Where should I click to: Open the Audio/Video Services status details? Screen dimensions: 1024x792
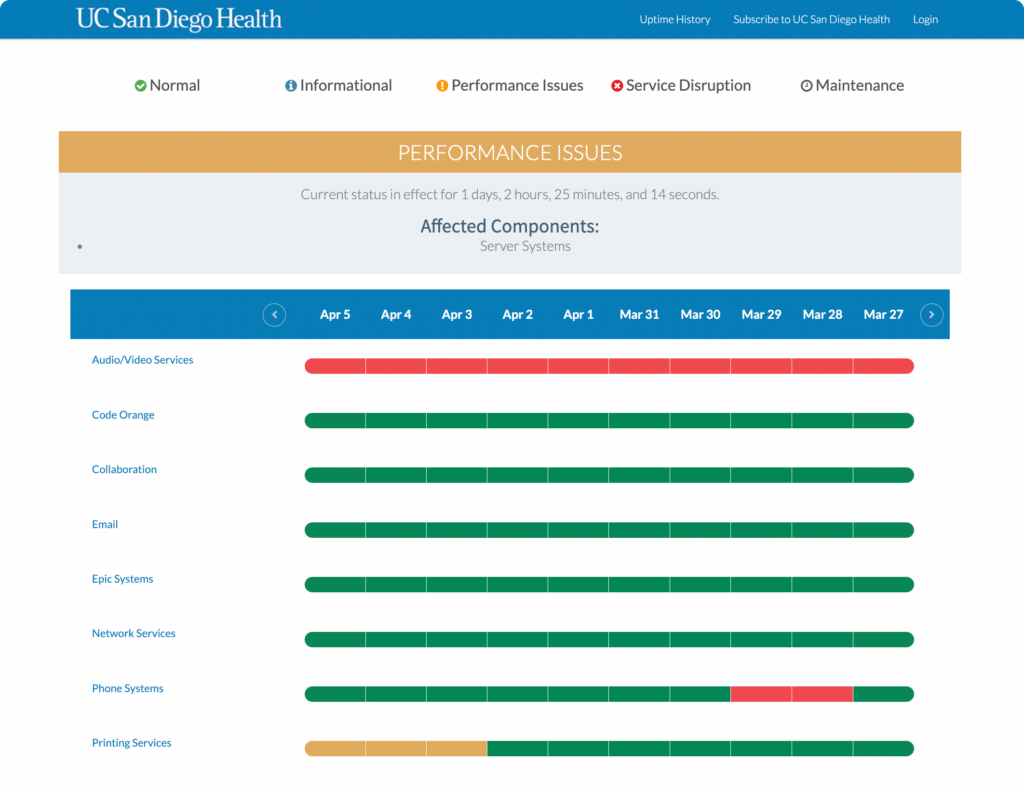point(142,359)
